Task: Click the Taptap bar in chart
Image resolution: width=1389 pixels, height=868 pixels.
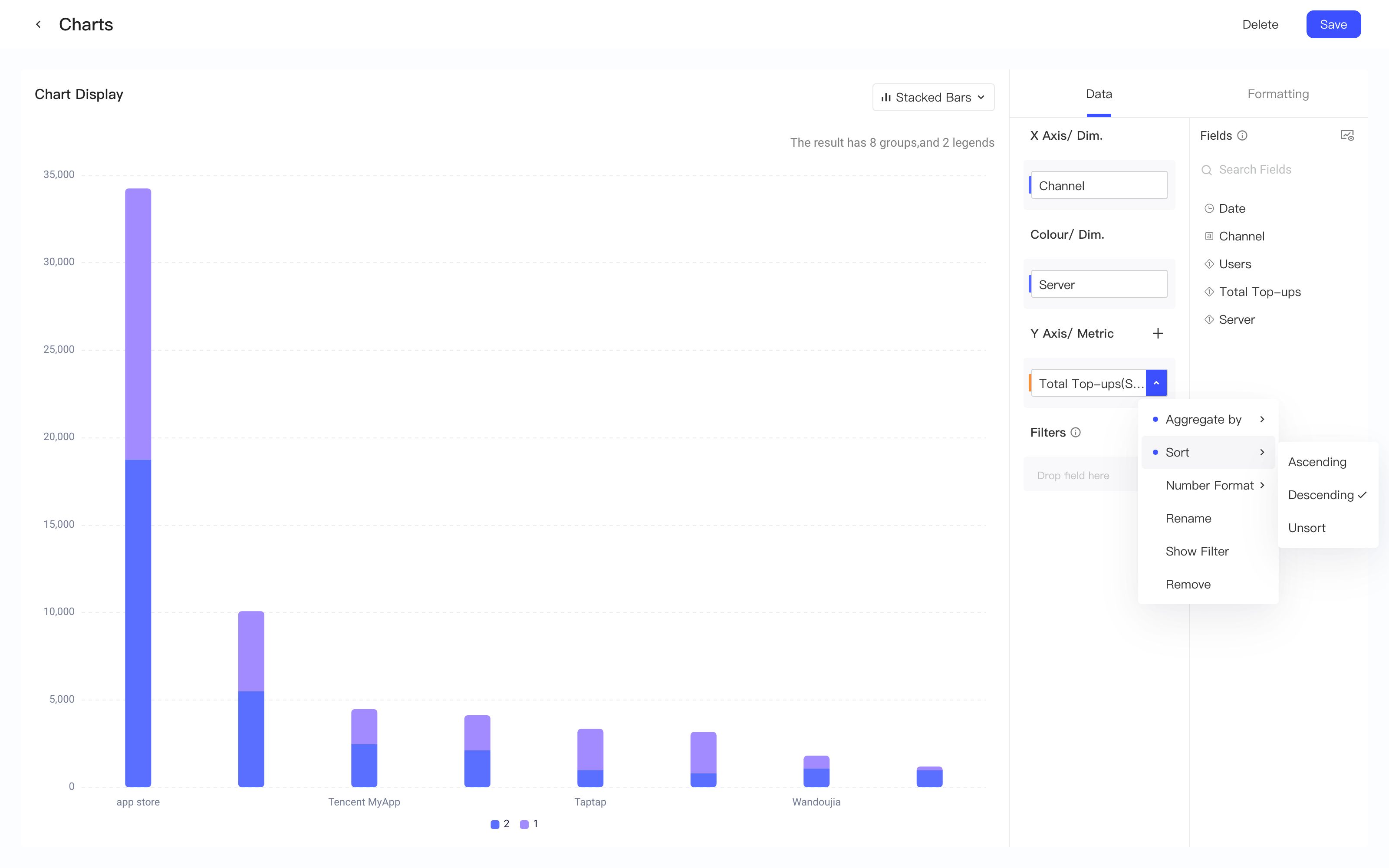Action: click(x=590, y=758)
